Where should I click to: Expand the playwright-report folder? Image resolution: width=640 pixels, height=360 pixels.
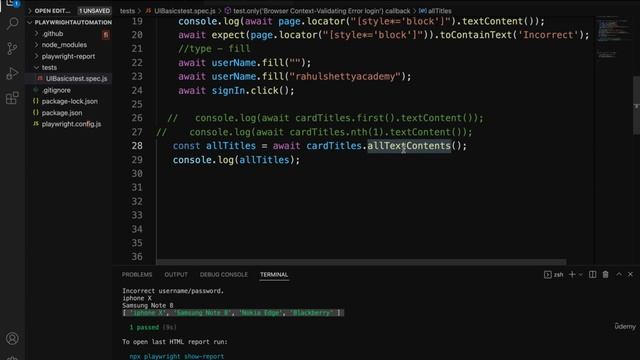pos(68,56)
